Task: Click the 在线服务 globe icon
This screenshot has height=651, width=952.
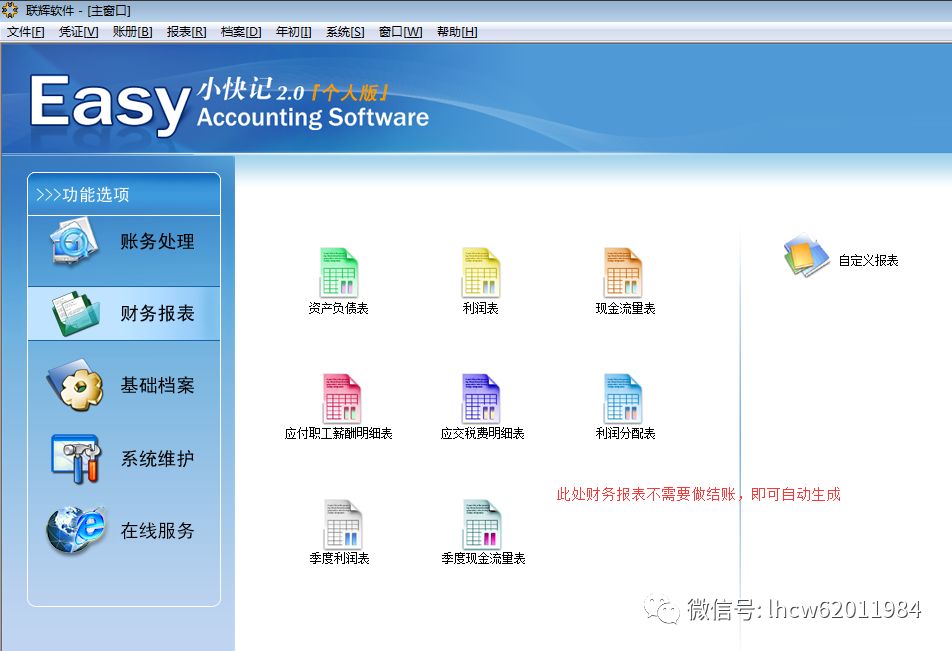Action: 76,531
